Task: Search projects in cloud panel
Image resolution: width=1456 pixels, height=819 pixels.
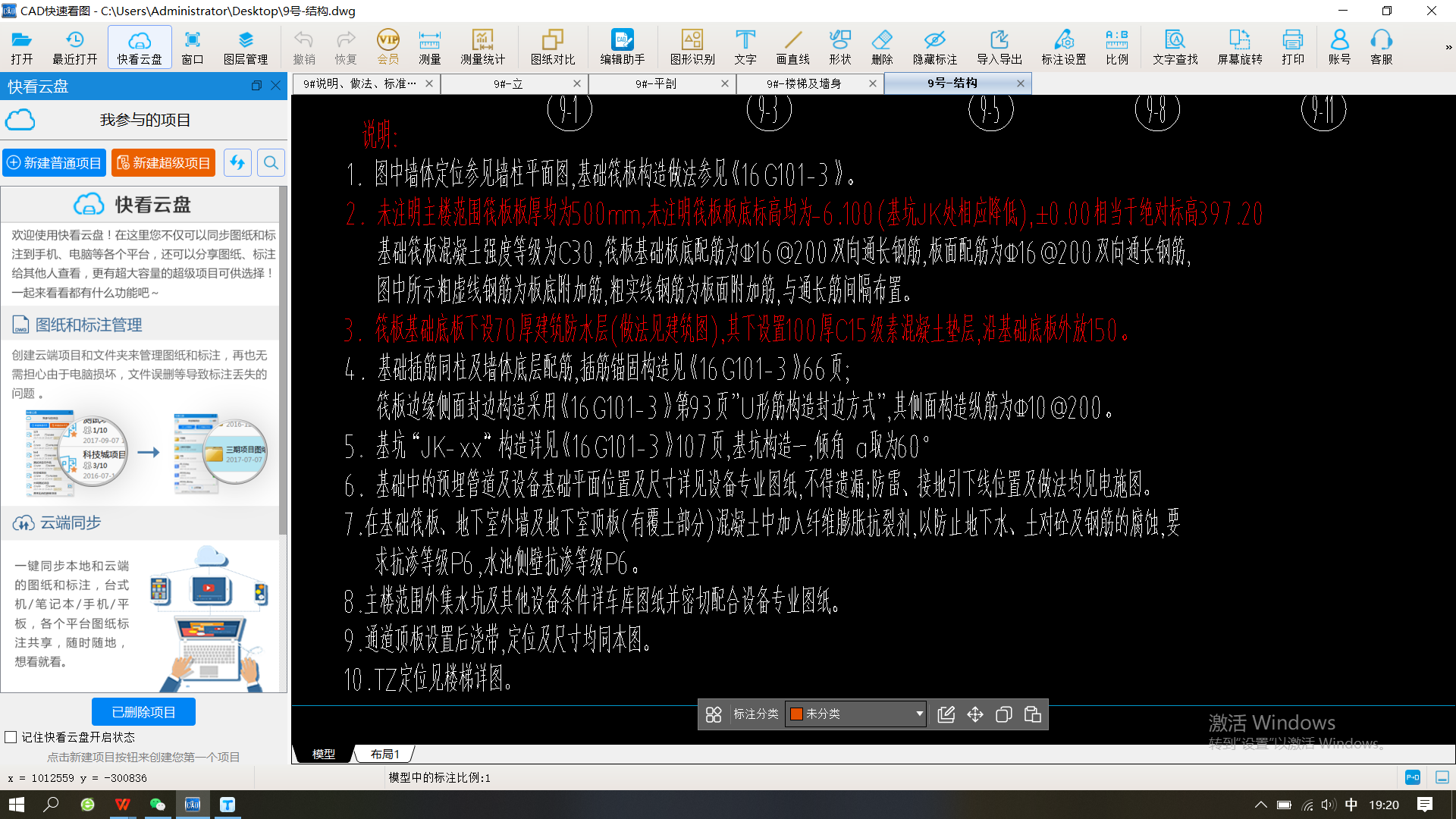Action: tap(271, 162)
